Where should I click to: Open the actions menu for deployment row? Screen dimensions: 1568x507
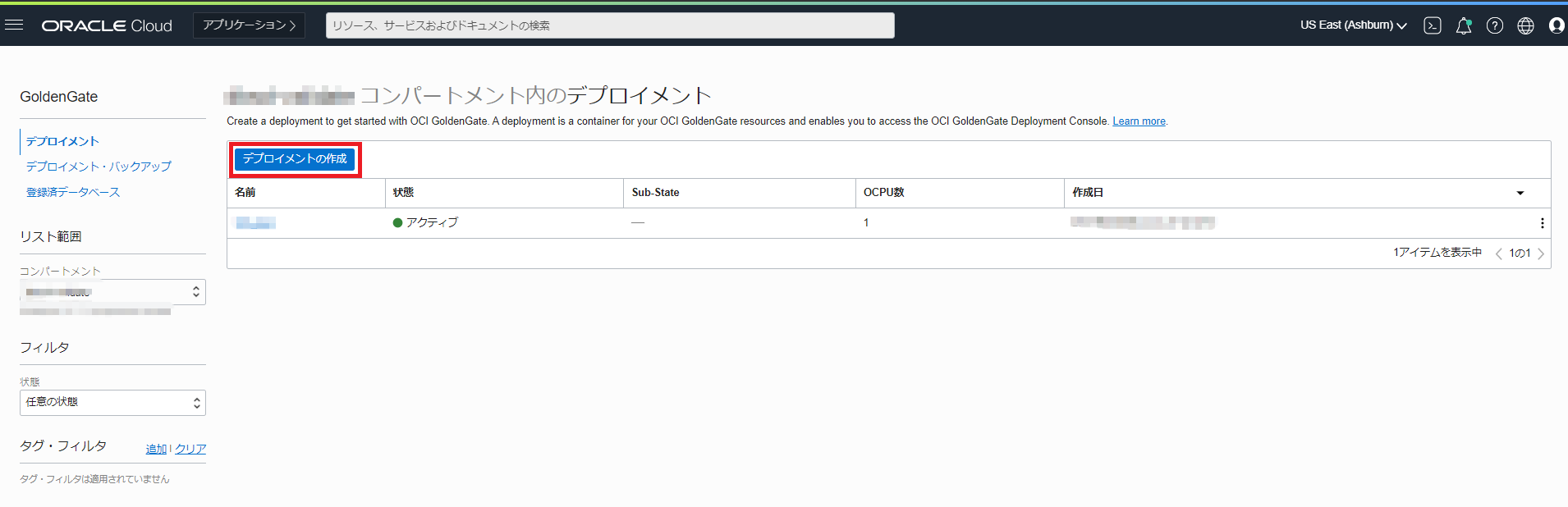1542,223
